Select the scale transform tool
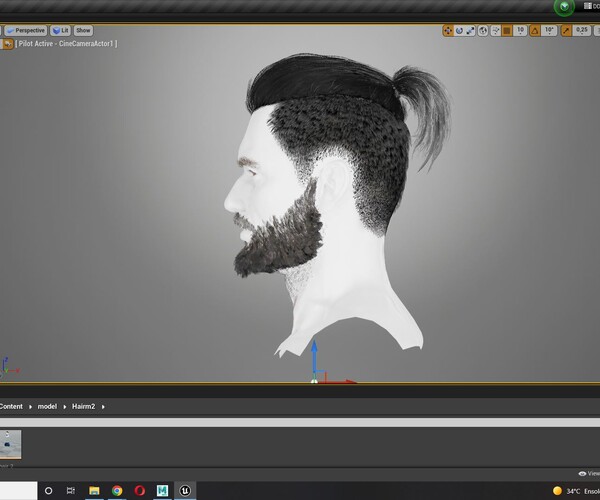Viewport: 600px width, 500px height. click(x=470, y=31)
